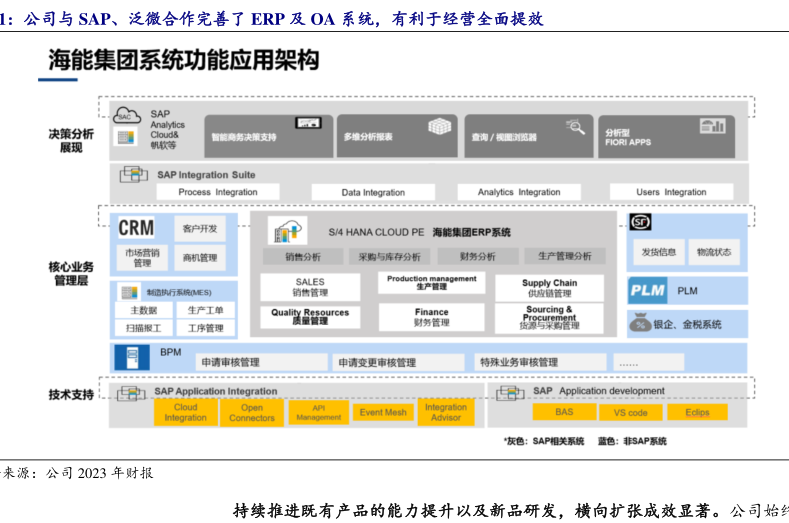This screenshot has height=523, width=789.
Task: Click the Users Integration box
Action: click(x=671, y=192)
